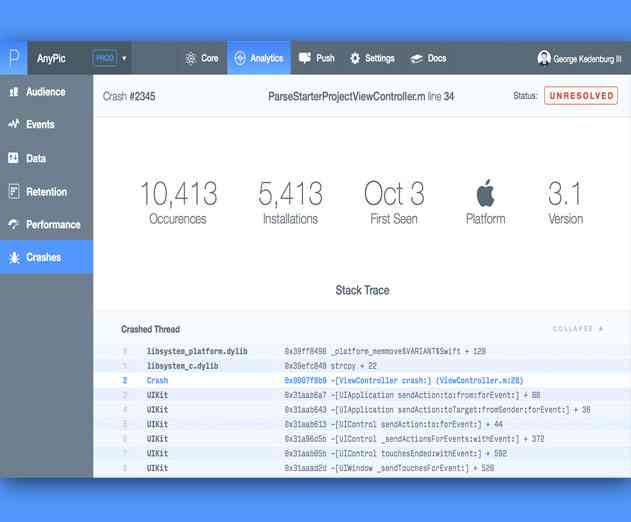Click the Crashes bug icon
The image size is (631, 522).
14,257
